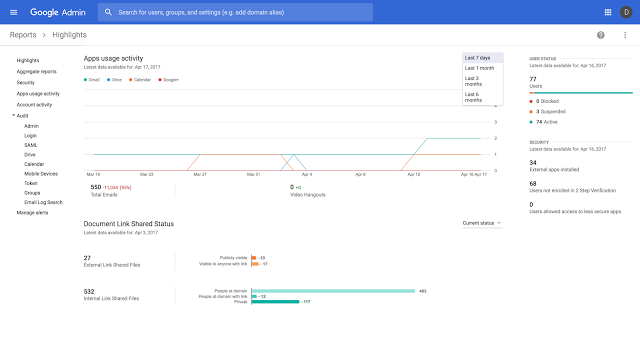This screenshot has height=362, width=640.
Task: Open the hamburger main menu
Action: point(13,12)
